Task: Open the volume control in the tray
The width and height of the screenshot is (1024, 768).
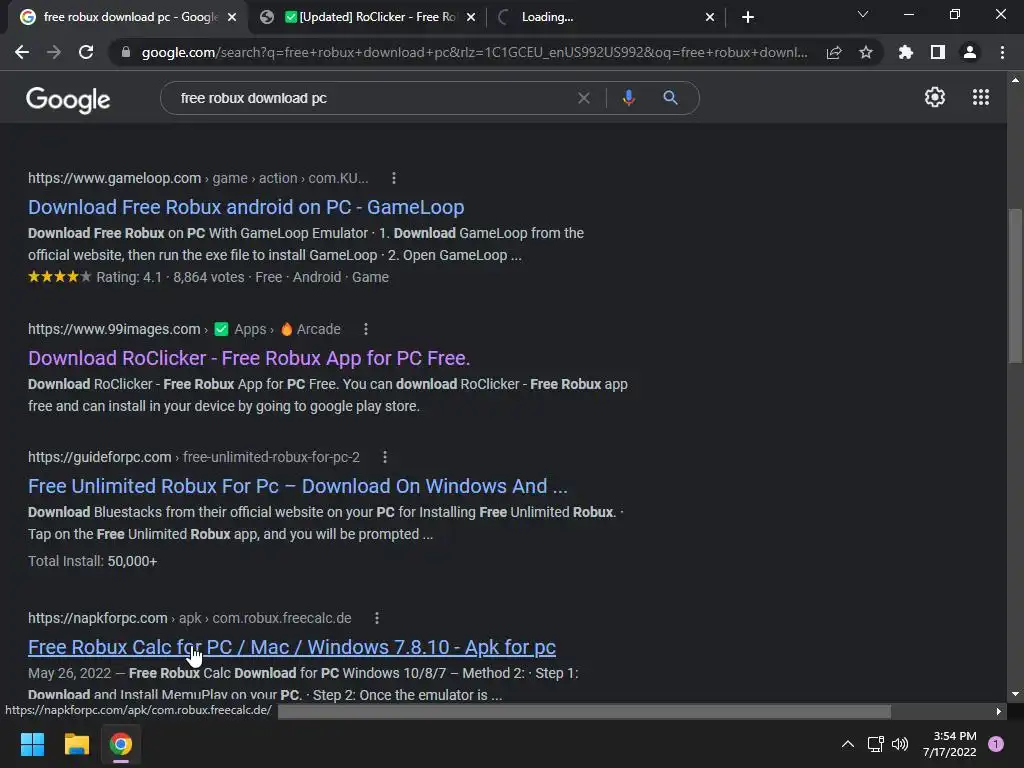Action: 900,744
